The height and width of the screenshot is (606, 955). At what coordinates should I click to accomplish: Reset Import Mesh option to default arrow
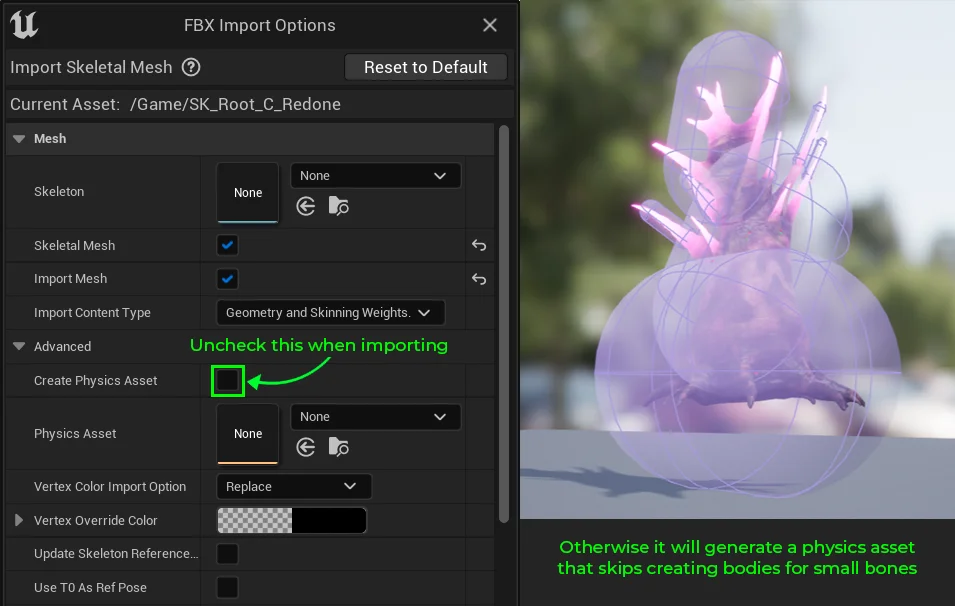[479, 279]
